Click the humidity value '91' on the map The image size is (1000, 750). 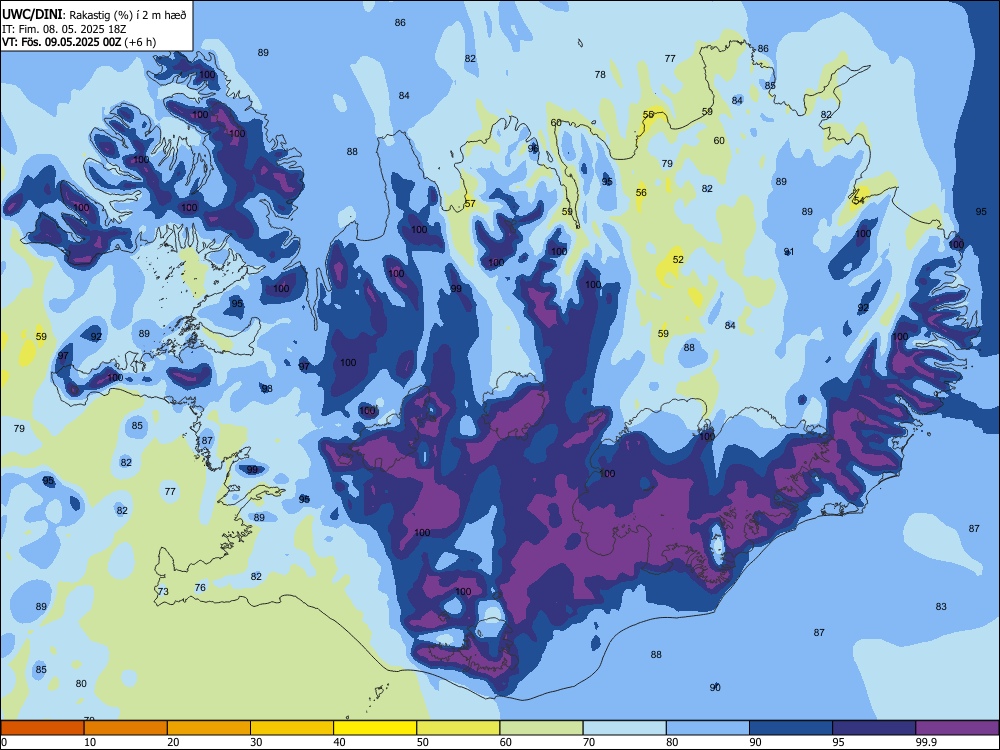click(789, 252)
